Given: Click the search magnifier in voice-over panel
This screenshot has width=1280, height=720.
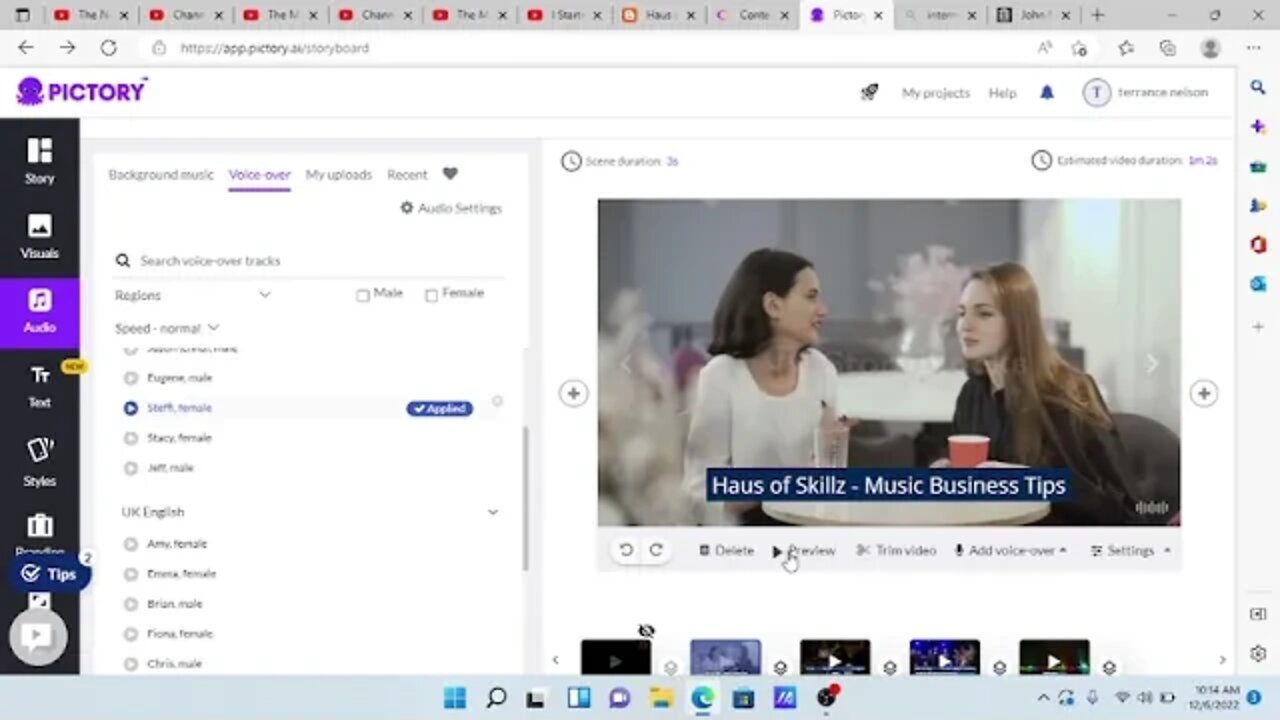Looking at the screenshot, I should (123, 260).
